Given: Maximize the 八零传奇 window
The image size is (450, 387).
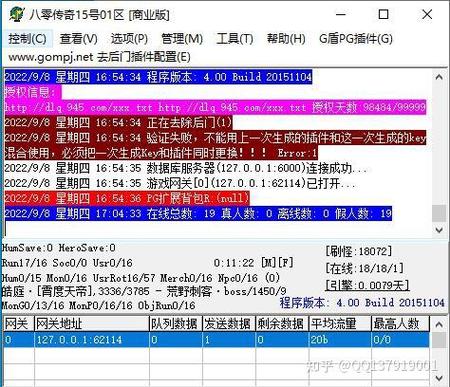Looking at the screenshot, I should click(383, 14).
